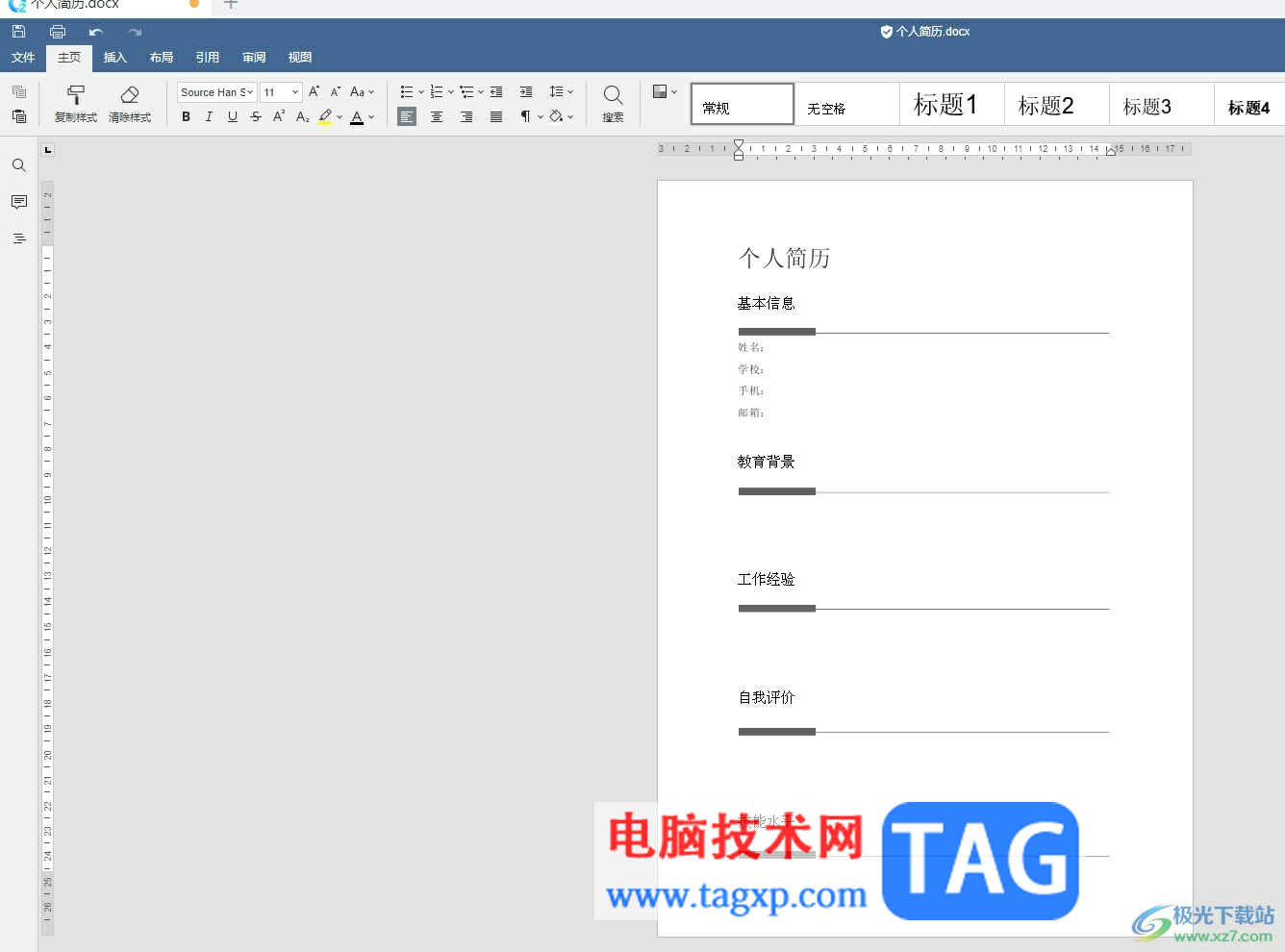Screen dimensions: 1285x952
Task: Open the search icon in left sidebar
Action: tap(19, 165)
